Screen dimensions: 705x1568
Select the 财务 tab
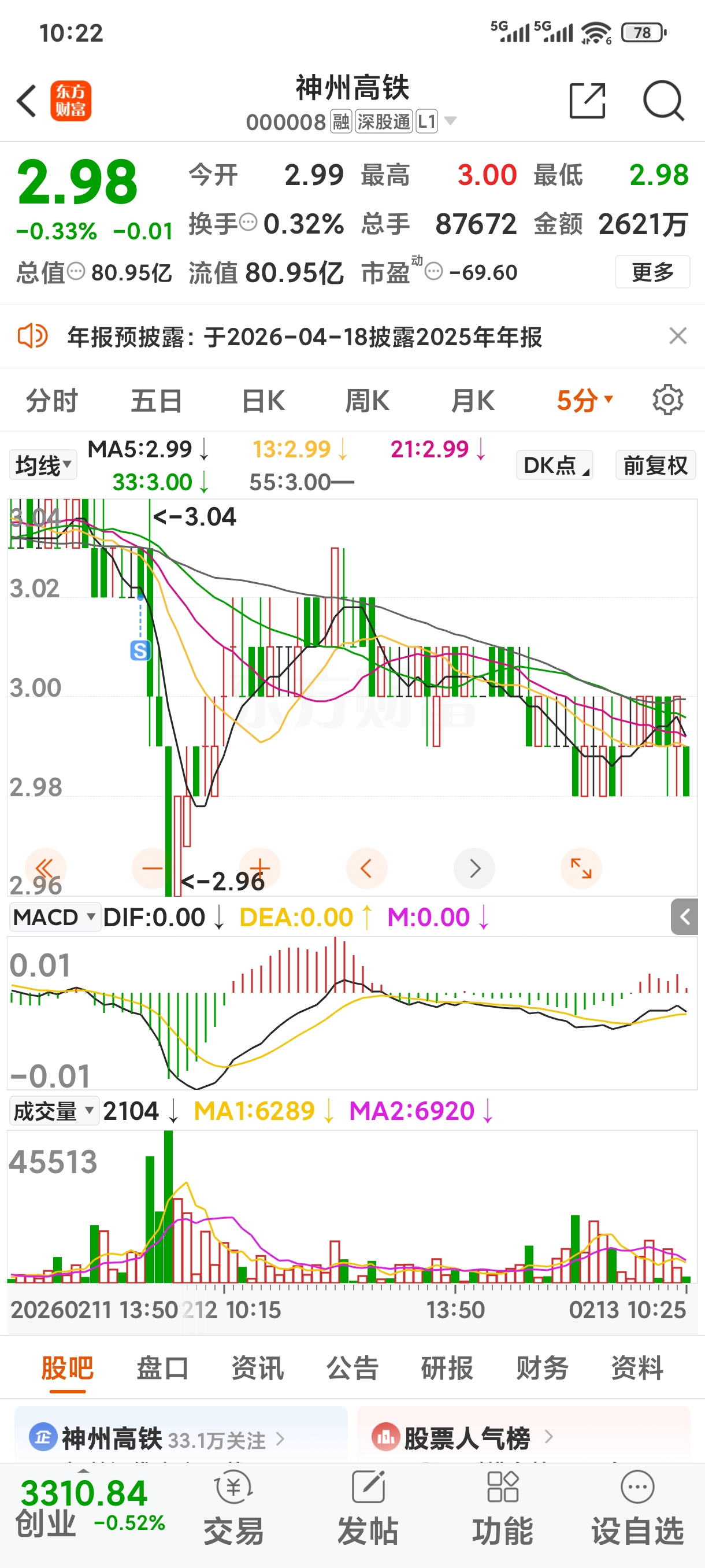(542, 1368)
